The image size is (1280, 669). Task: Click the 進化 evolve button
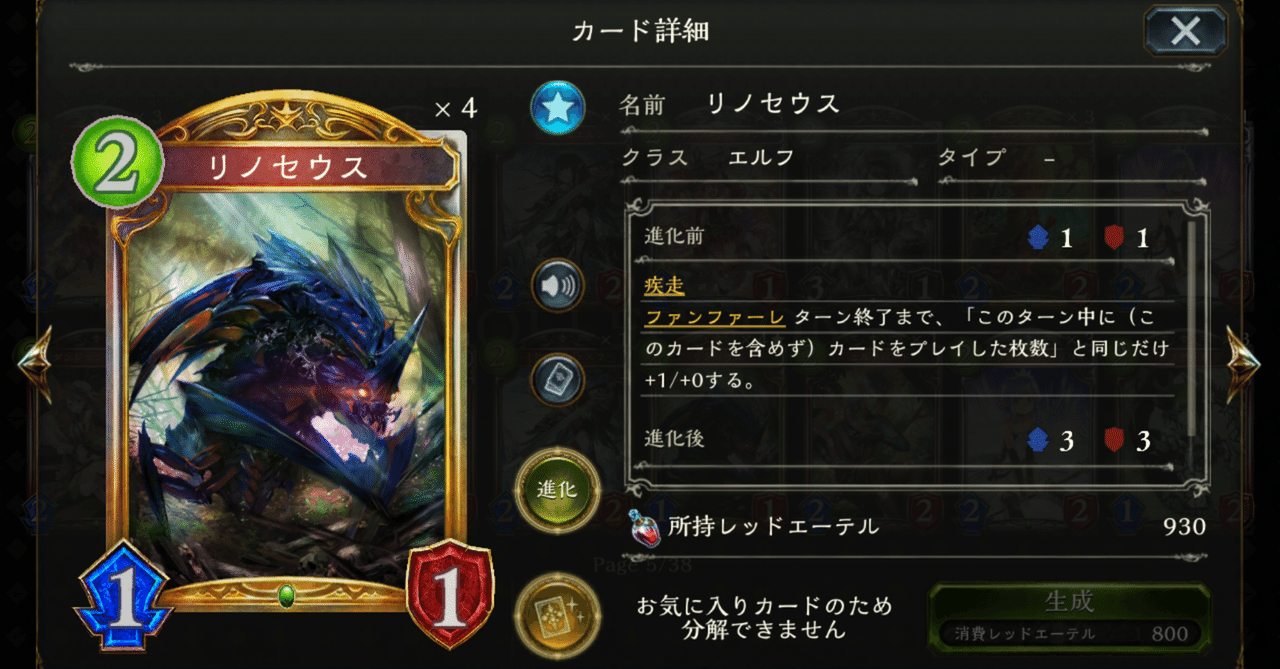tap(557, 490)
